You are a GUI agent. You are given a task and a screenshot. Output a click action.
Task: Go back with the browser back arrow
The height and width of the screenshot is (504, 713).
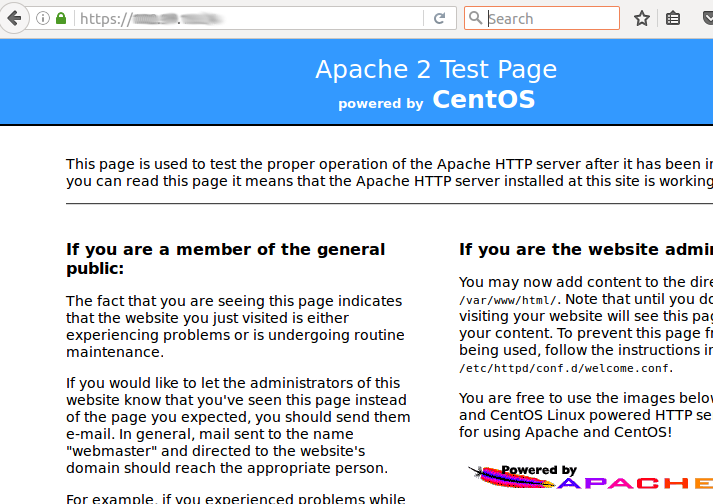click(x=15, y=19)
